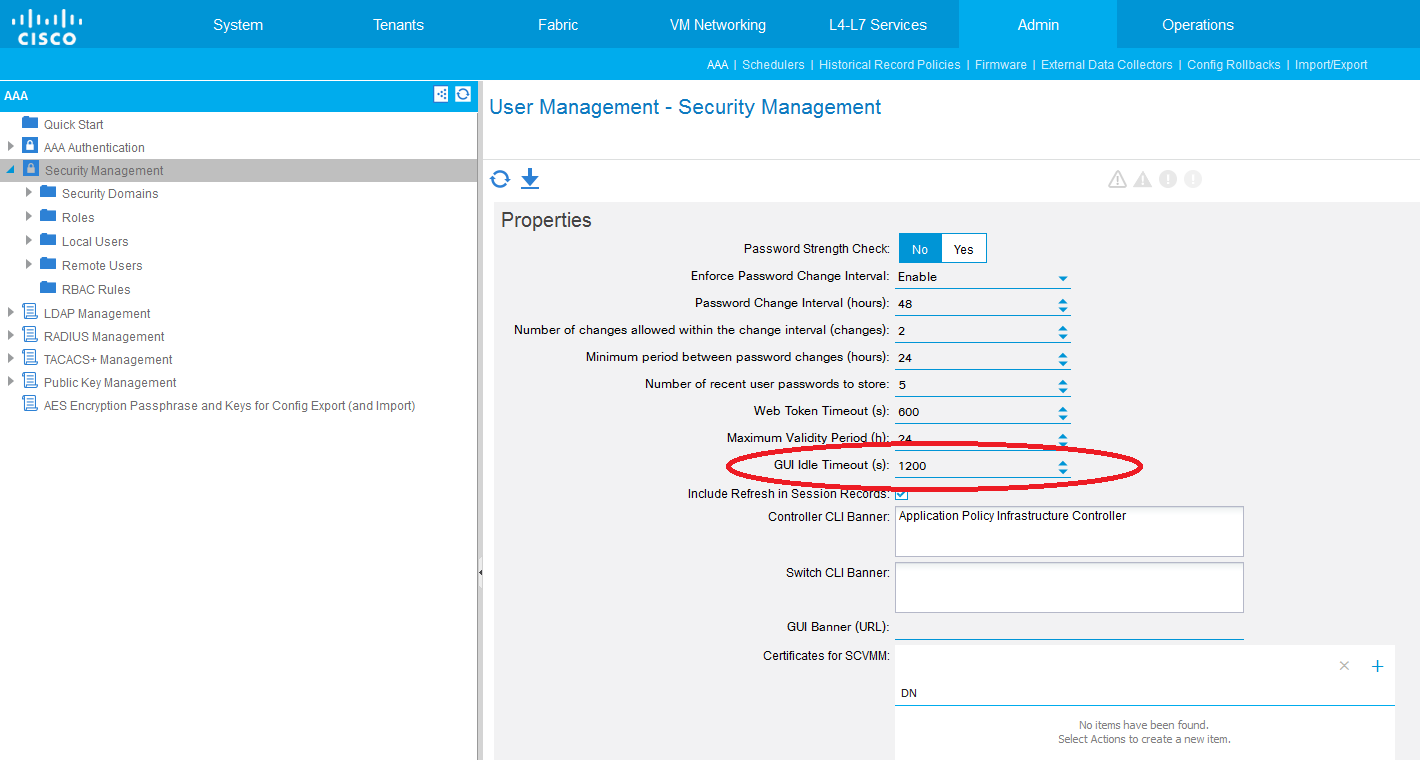This screenshot has height=760, width=1420.
Task: Expand the Local Users tree node
Action: click(29, 240)
